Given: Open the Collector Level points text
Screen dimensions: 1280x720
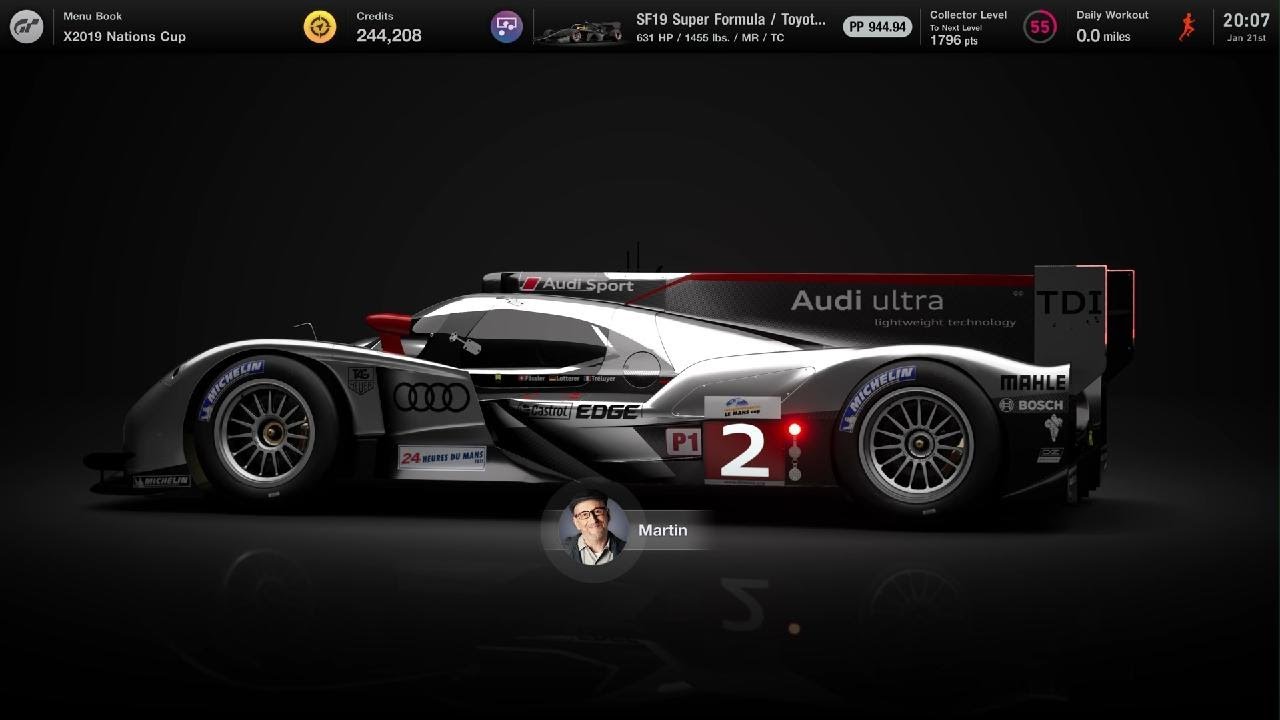Looking at the screenshot, I should pos(969,28).
